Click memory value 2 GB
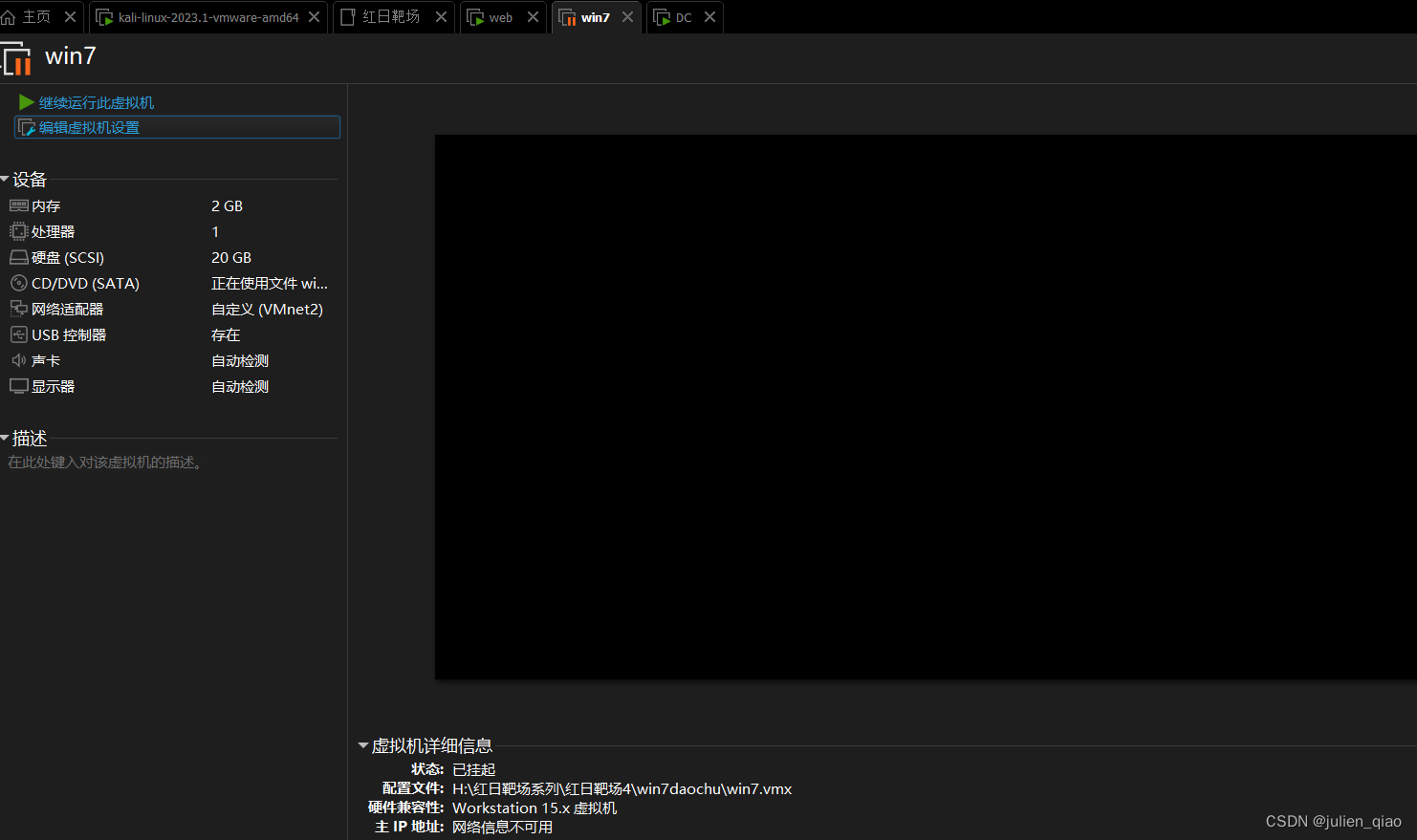Viewport: 1417px width, 840px height. coord(227,205)
